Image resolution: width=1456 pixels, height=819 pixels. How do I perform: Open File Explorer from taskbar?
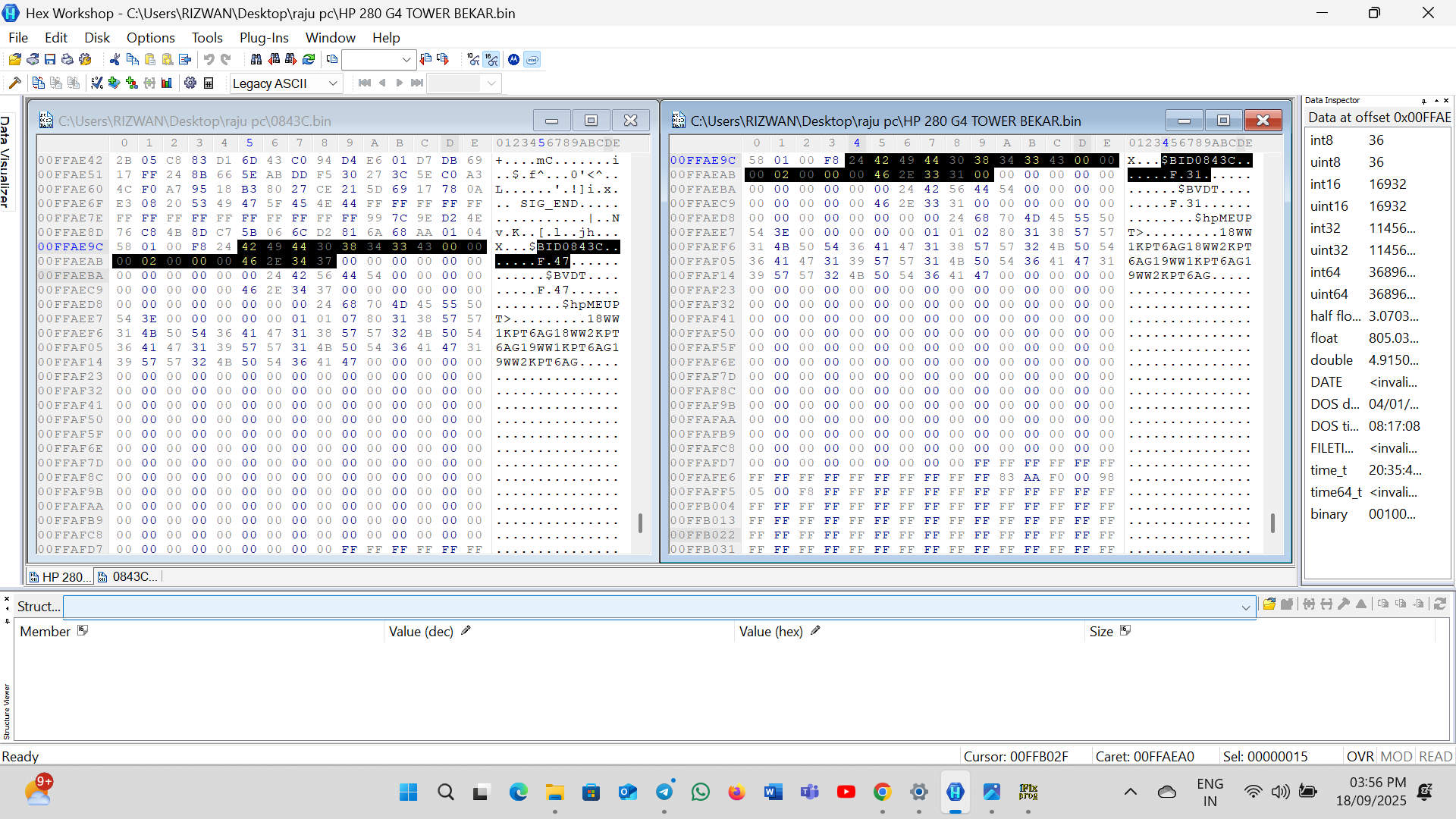(554, 792)
